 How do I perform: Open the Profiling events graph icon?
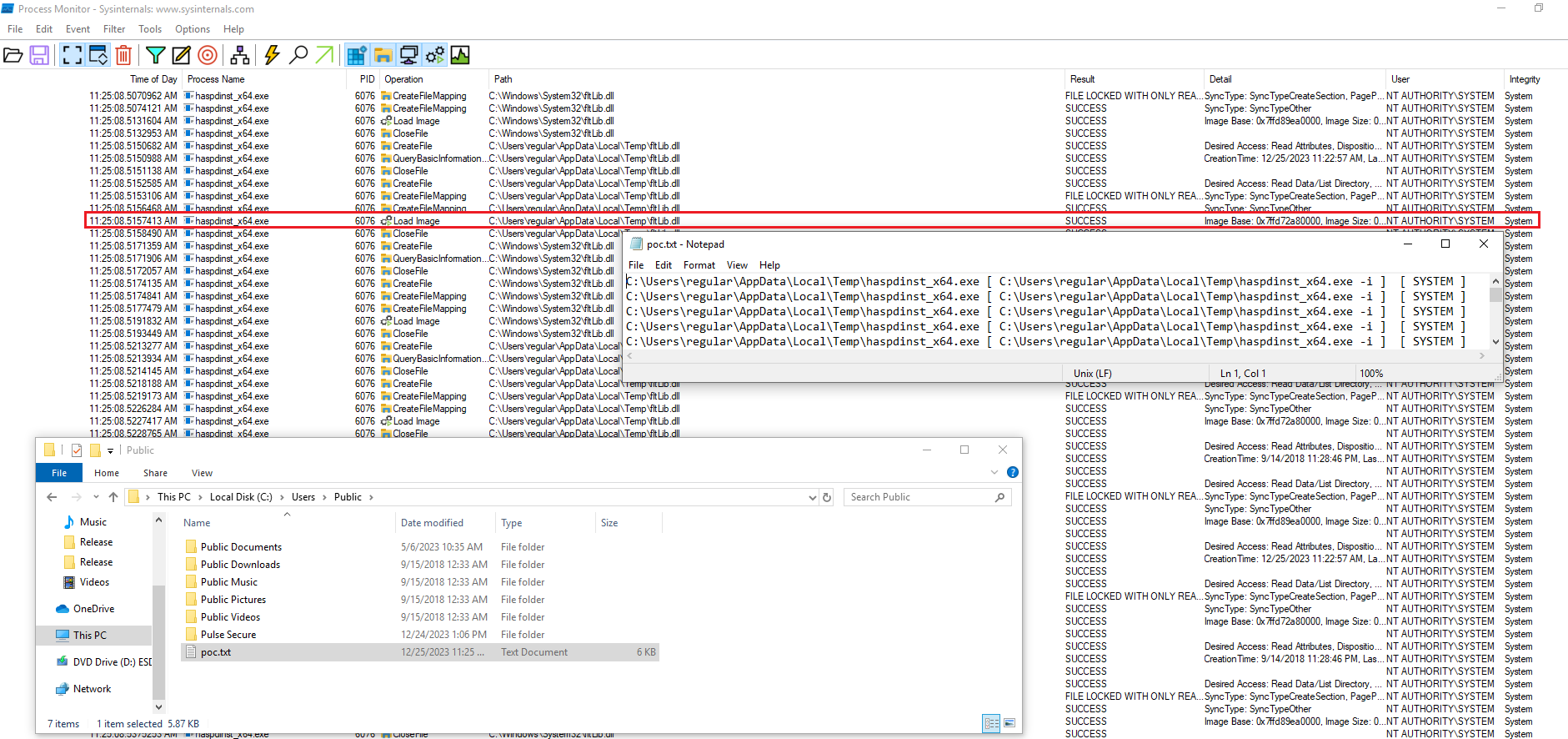[x=460, y=55]
